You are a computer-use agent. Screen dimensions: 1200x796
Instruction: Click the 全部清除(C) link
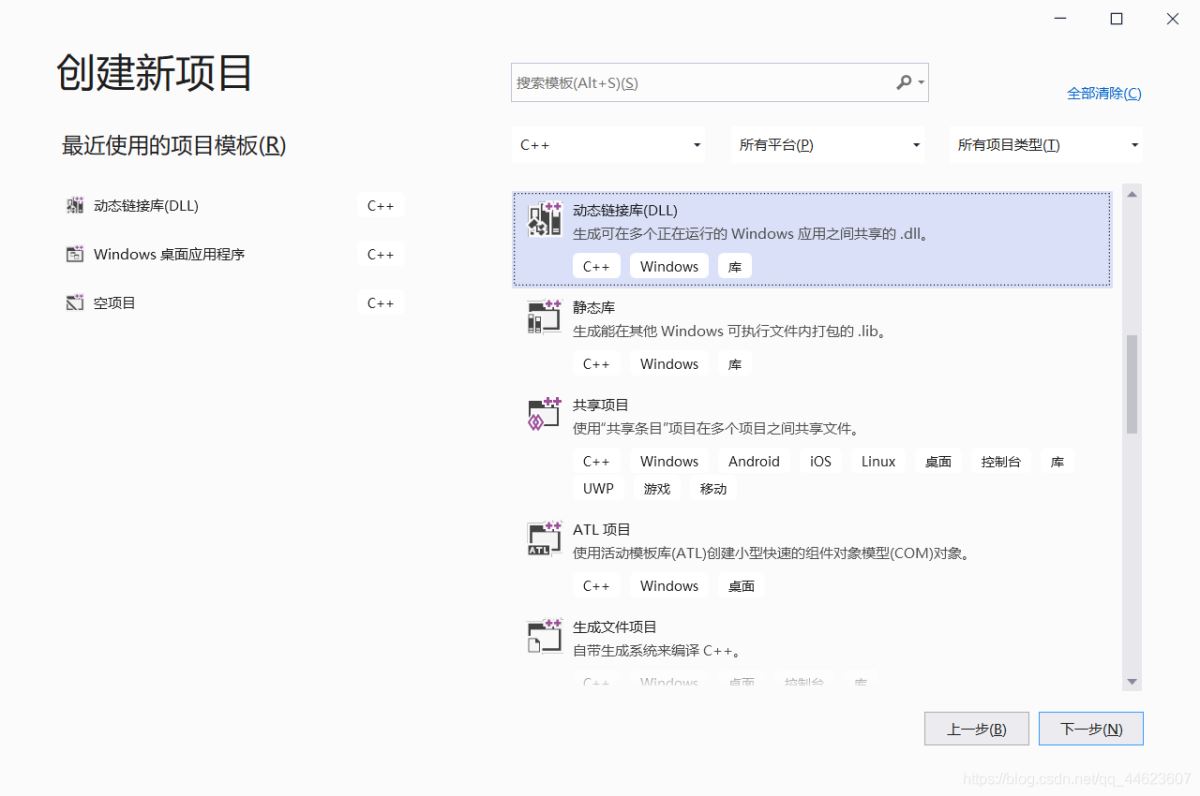coord(1103,93)
